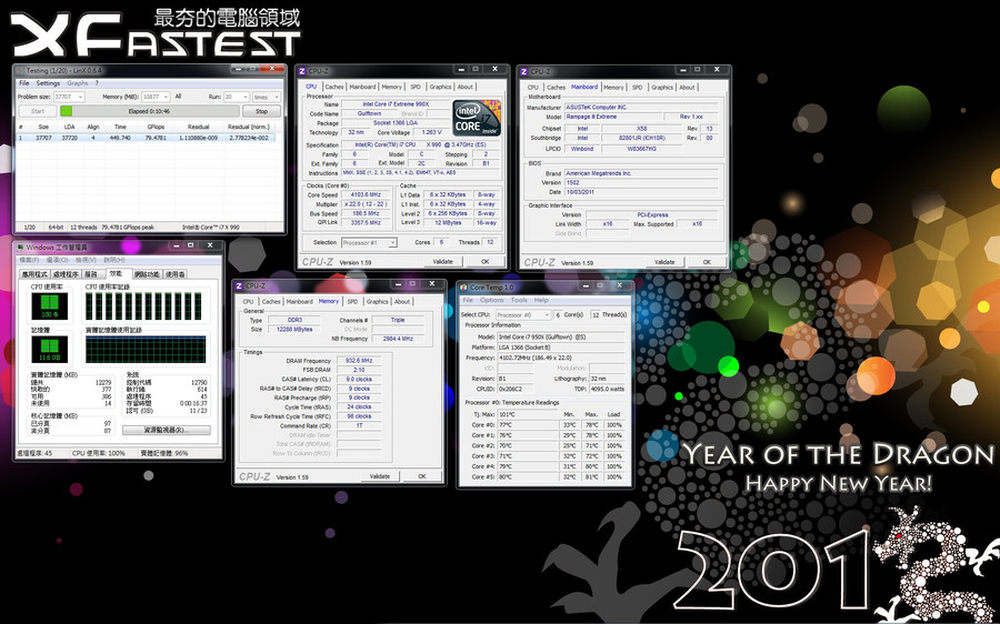1000x624 pixels.
Task: Click the BIOS Date field 10/03/2011
Action: [x=640, y=192]
